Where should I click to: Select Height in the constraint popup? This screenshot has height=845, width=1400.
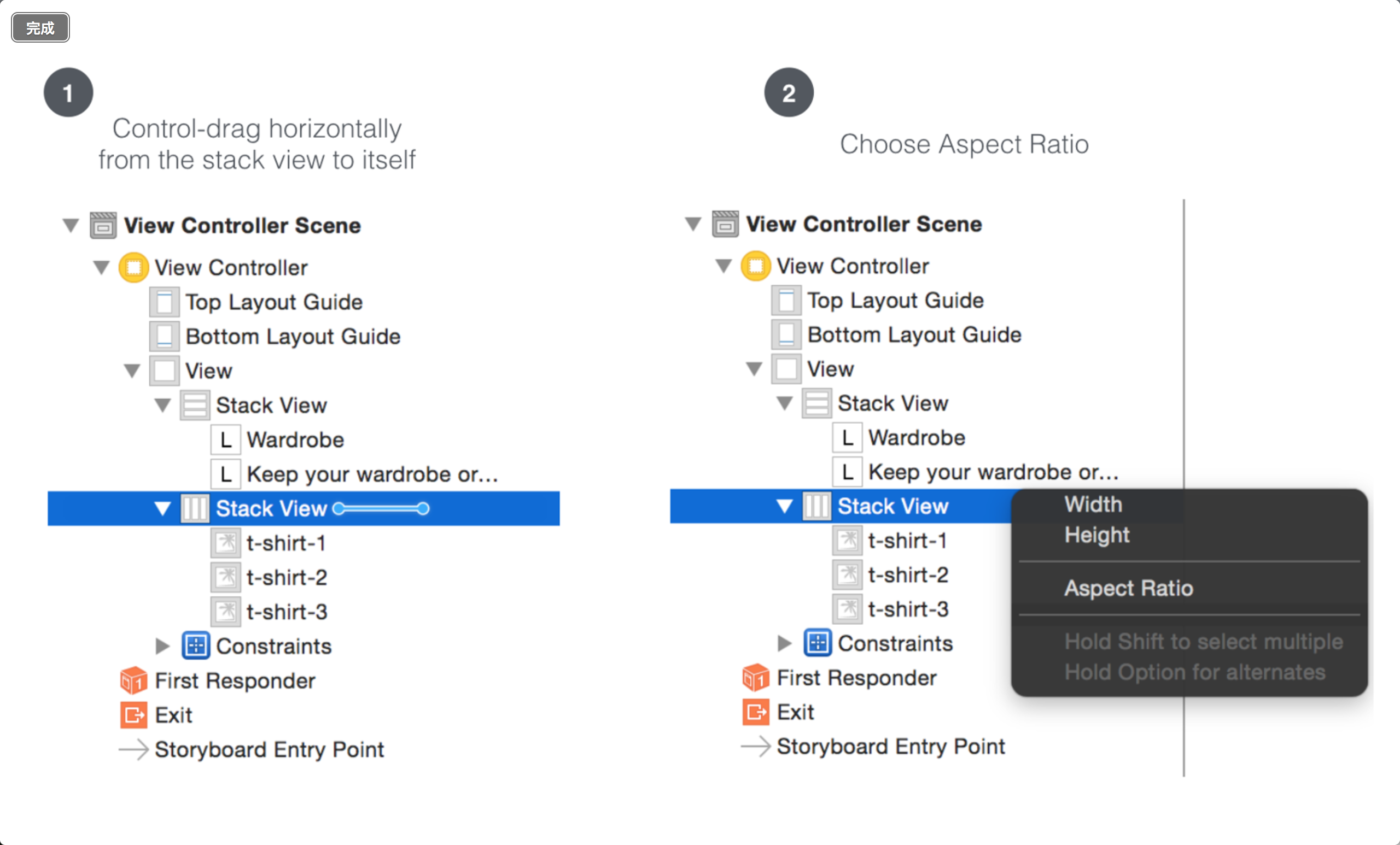point(1096,535)
